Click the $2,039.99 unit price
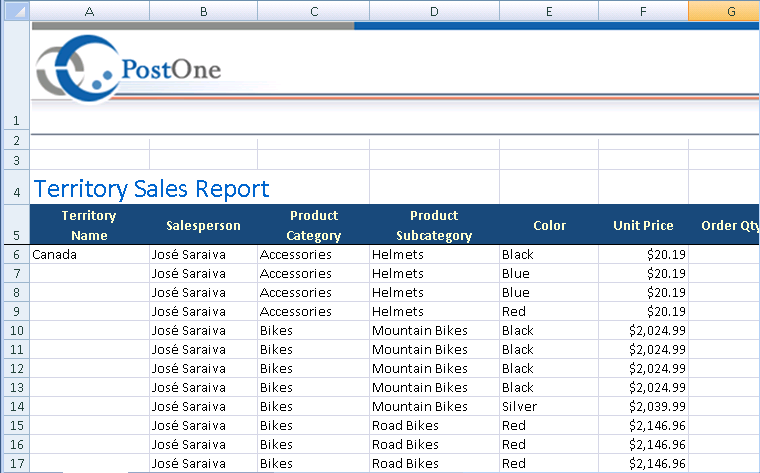This screenshot has width=760, height=473. (x=643, y=407)
